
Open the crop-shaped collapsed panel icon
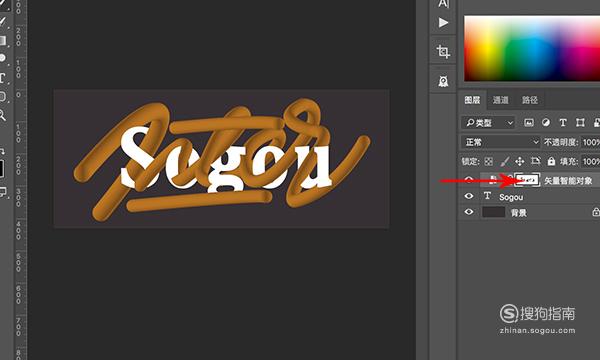pos(443,51)
